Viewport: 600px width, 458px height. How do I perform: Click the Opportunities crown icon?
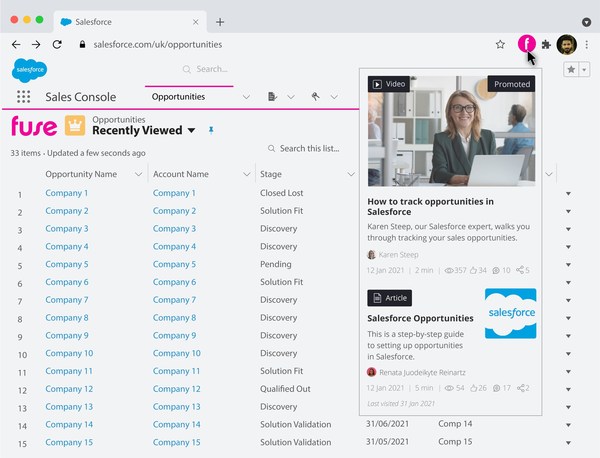click(75, 125)
